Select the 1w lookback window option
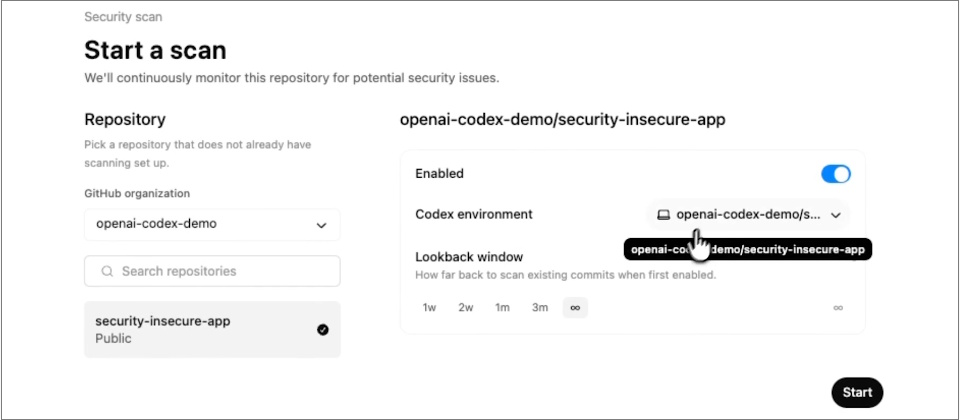Viewport: 960px width, 420px height. click(x=429, y=308)
